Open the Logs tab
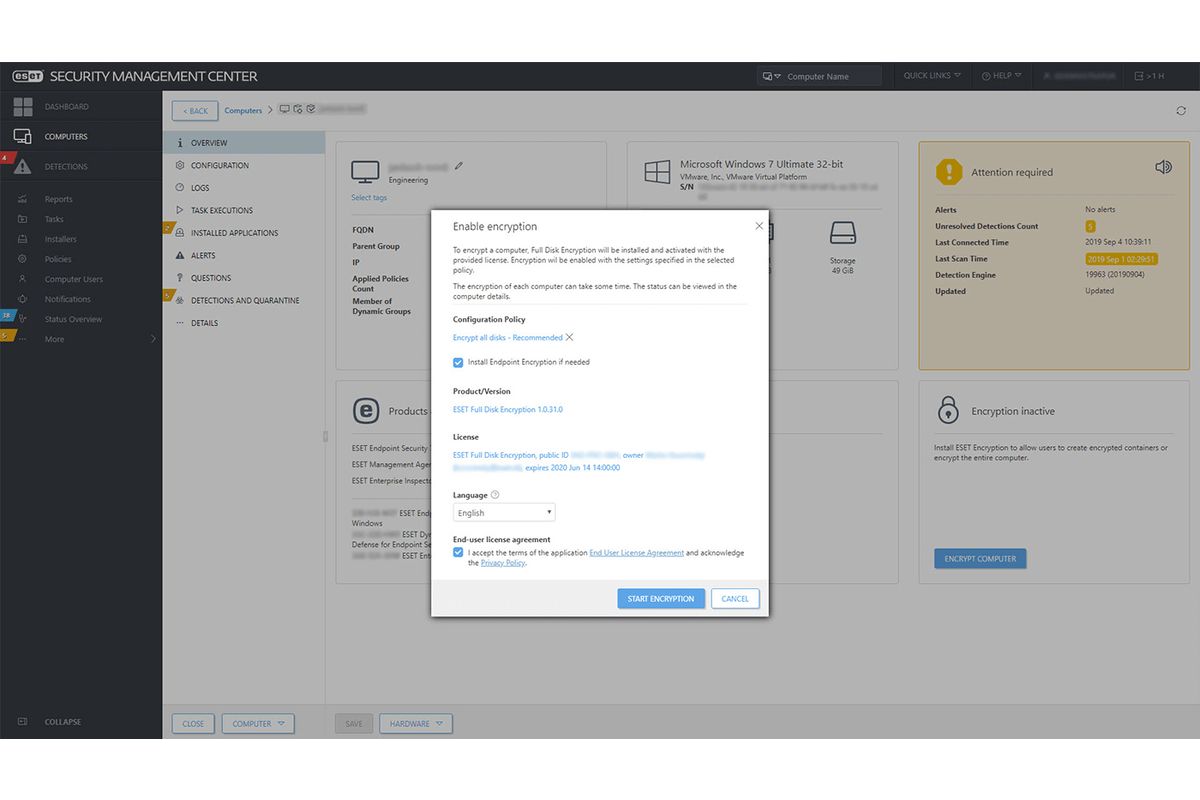The height and width of the screenshot is (800, 1200). pyautogui.click(x=244, y=188)
